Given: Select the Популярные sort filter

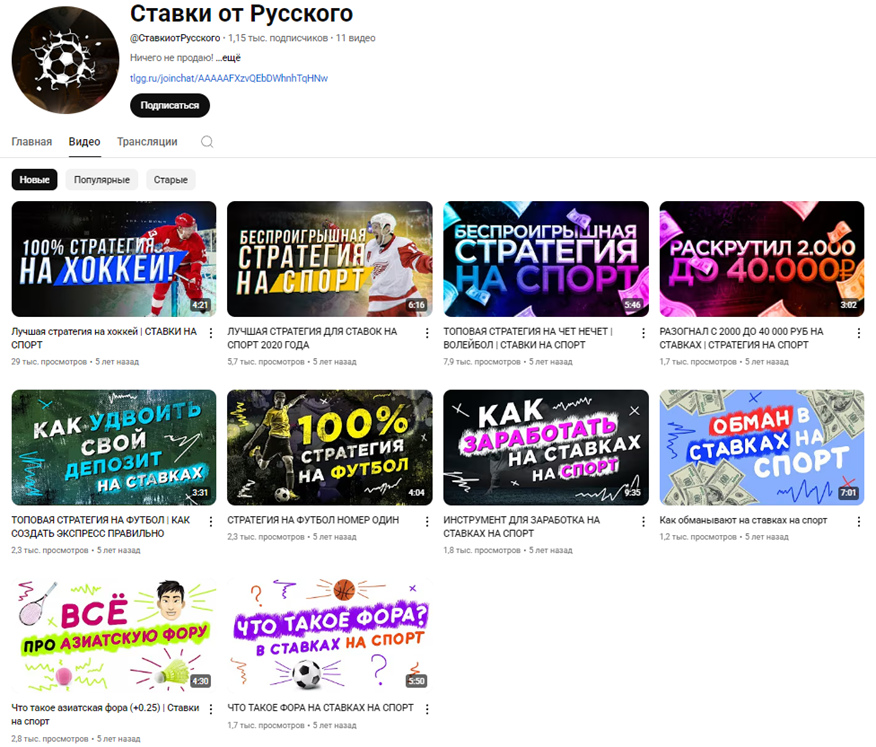Looking at the screenshot, I should click(102, 180).
